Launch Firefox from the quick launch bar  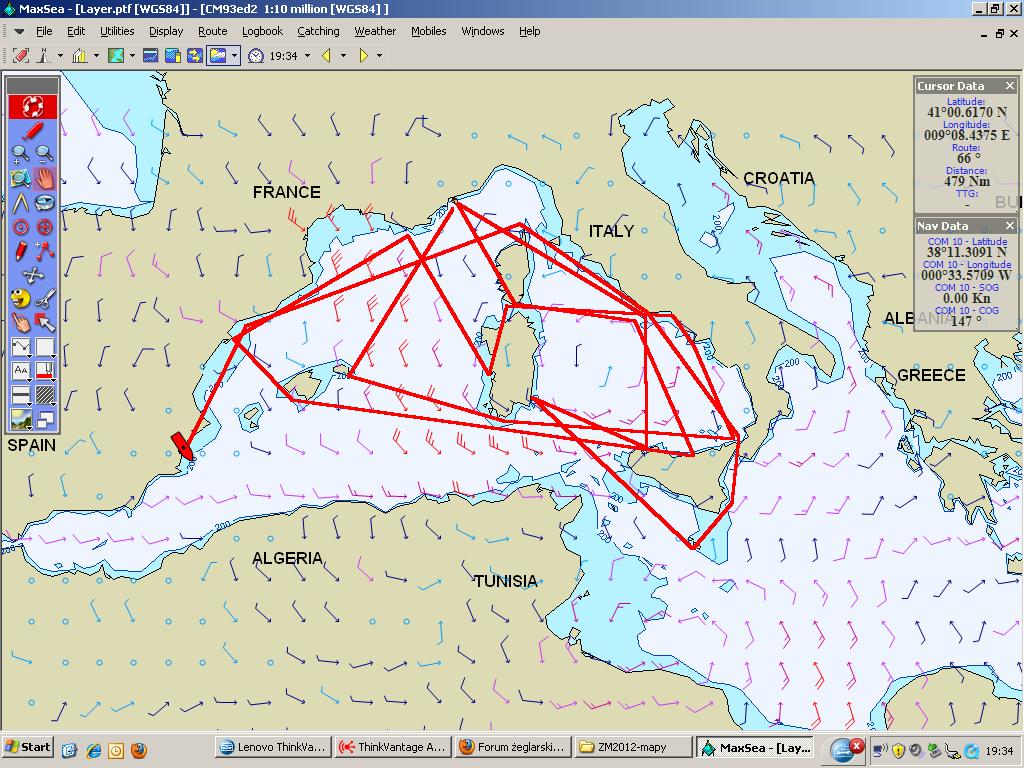pos(139,749)
